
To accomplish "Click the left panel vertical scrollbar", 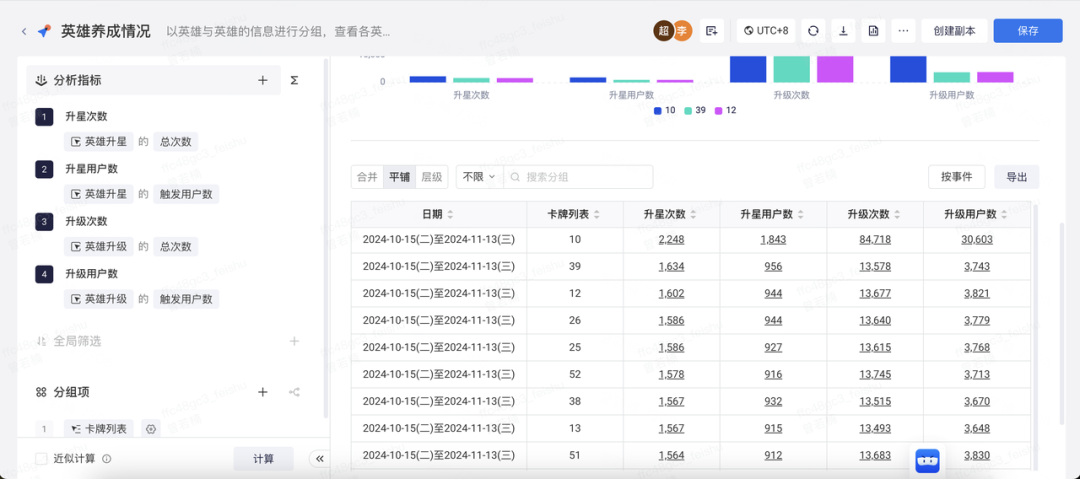I will point(326,238).
